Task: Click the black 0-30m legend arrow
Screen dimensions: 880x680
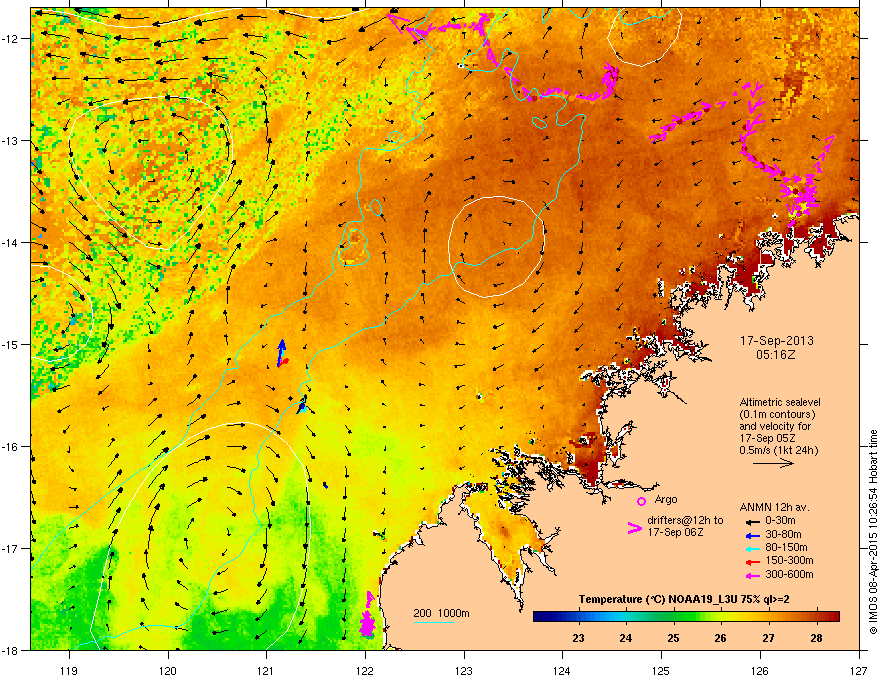Action: (751, 521)
